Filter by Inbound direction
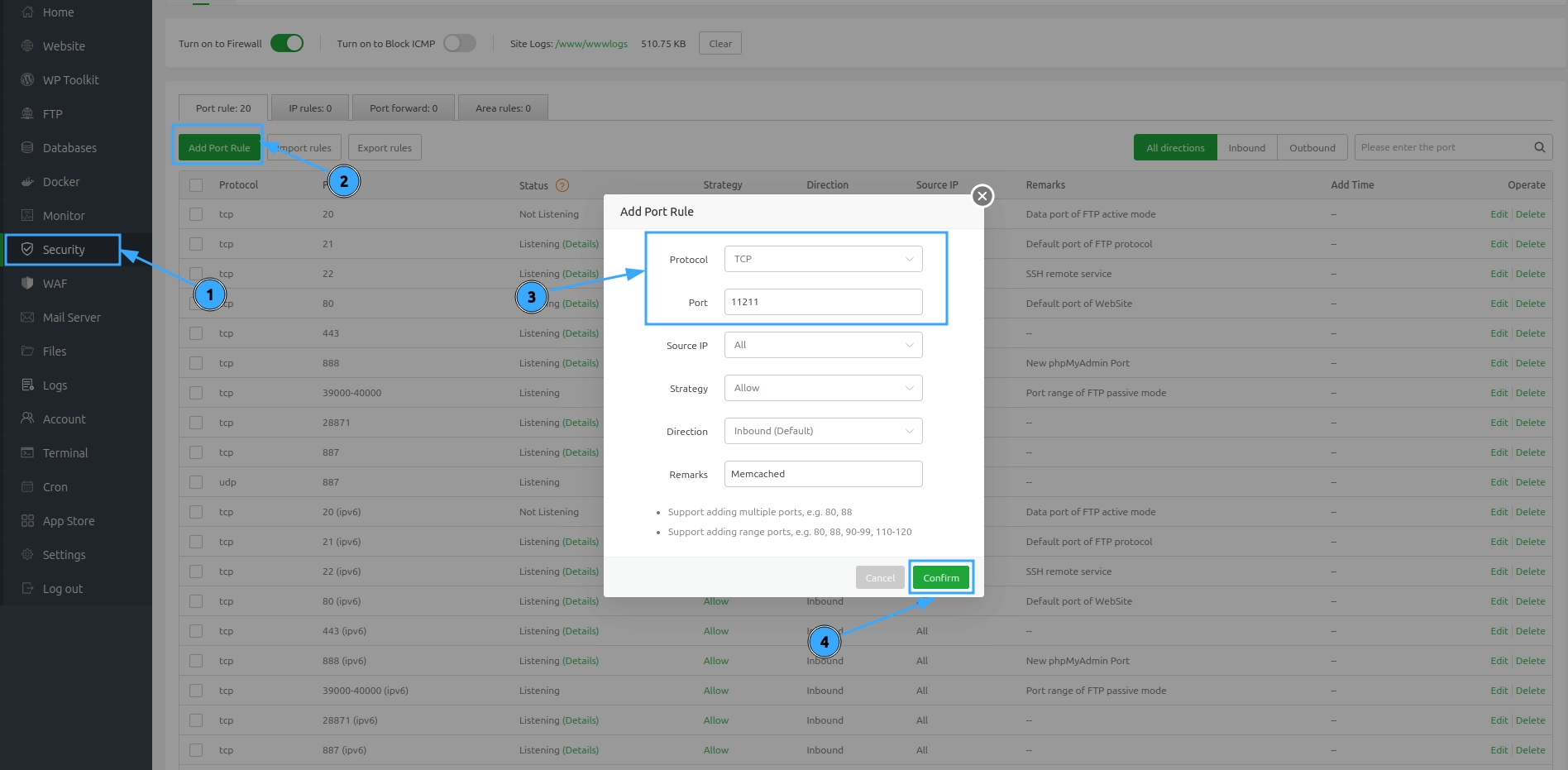1568x770 pixels. 1246,148
